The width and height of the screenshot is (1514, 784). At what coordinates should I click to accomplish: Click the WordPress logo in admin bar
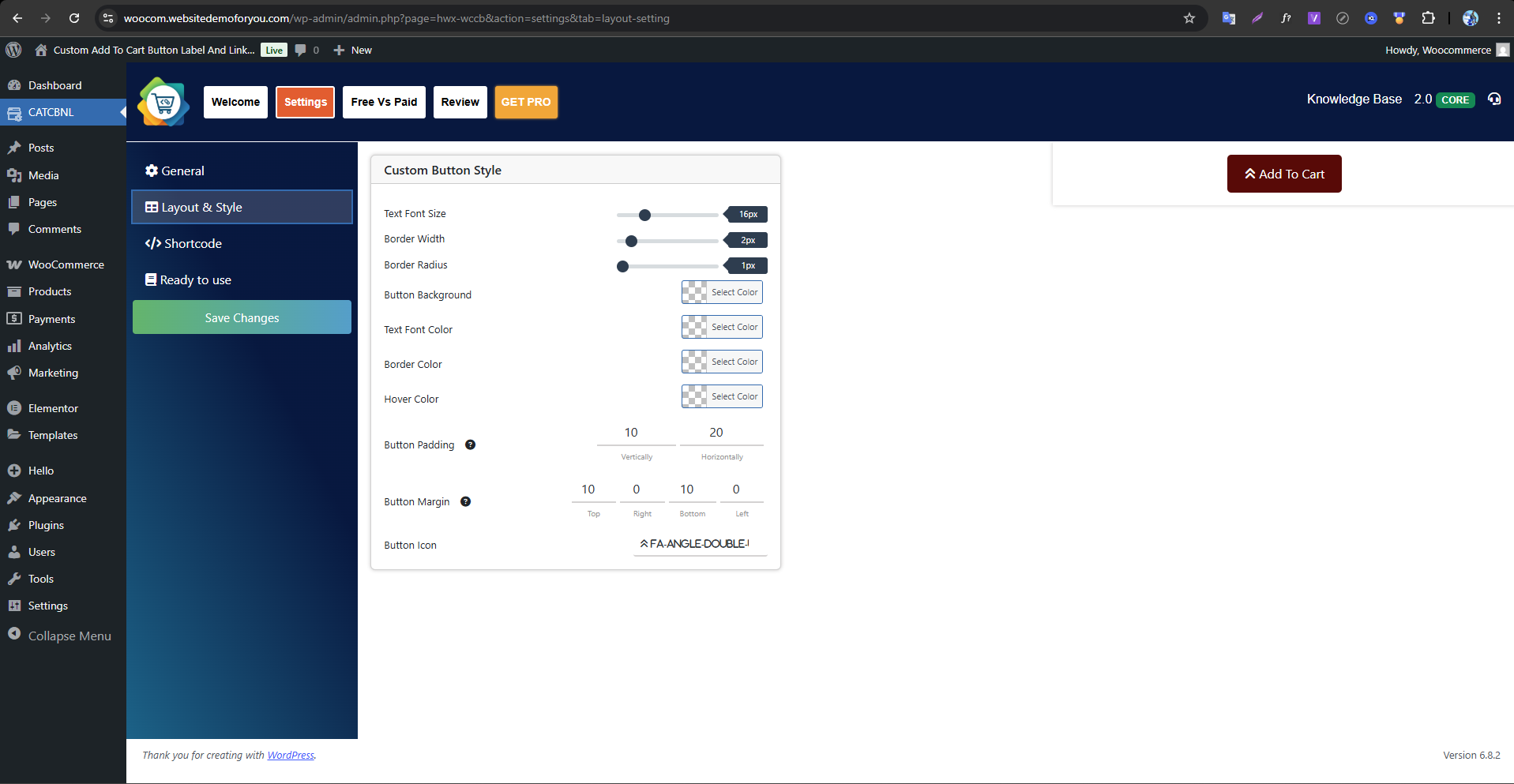tap(13, 50)
